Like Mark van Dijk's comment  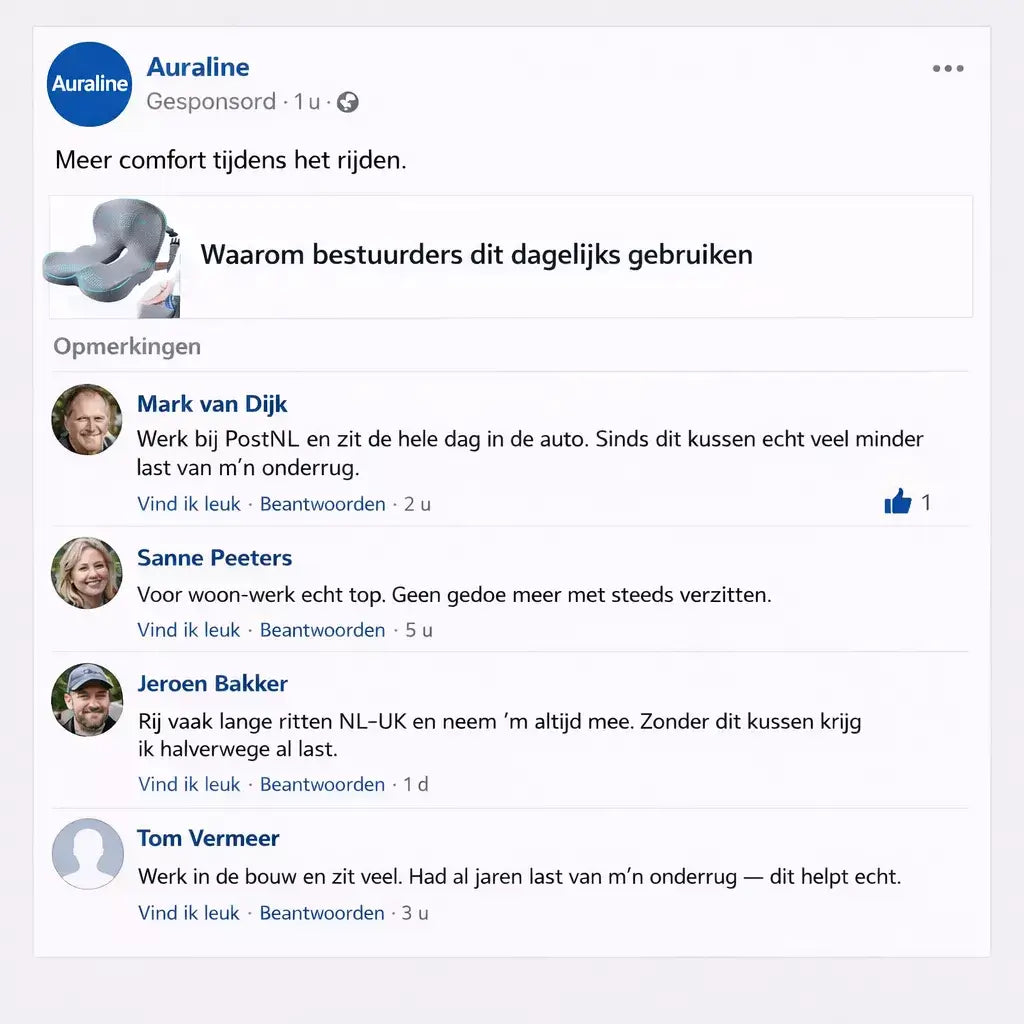coord(189,504)
